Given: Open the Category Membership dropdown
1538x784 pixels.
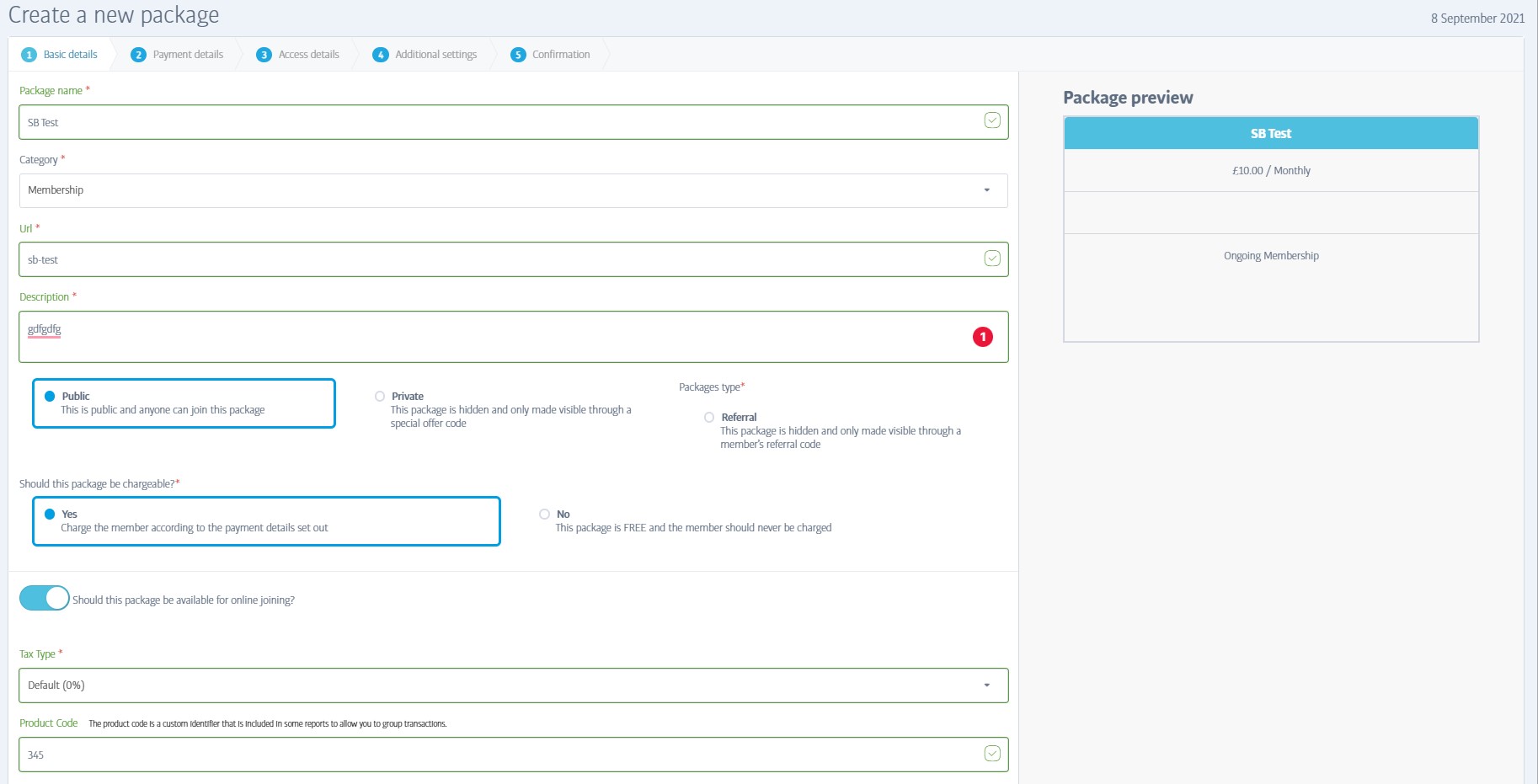Looking at the screenshot, I should 513,190.
